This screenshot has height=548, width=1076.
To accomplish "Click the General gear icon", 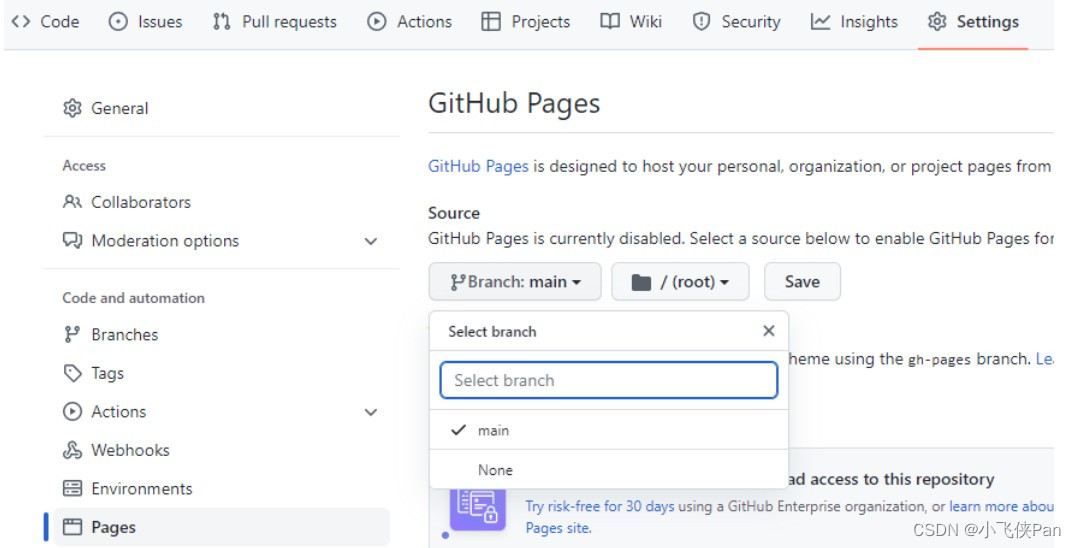I will tap(72, 108).
